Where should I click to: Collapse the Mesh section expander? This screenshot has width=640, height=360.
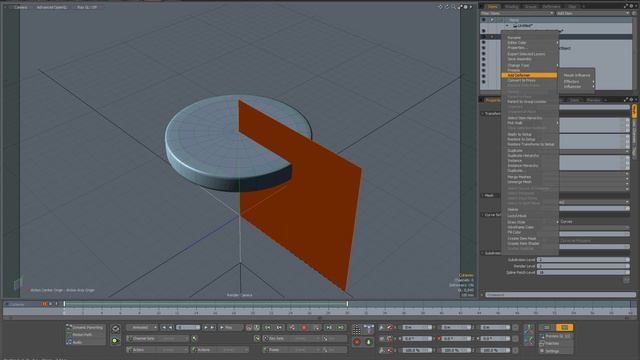482,196
